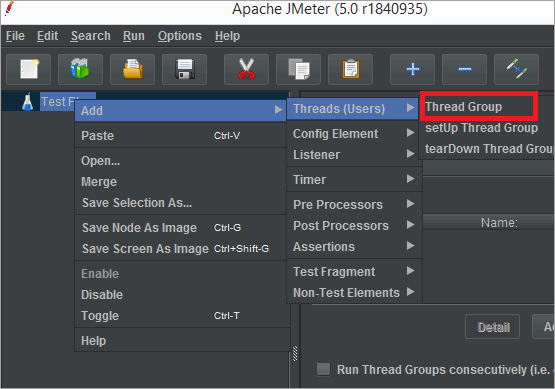Click the Expand All plus icon
Viewport: 555px width, 389px height.
coord(412,69)
